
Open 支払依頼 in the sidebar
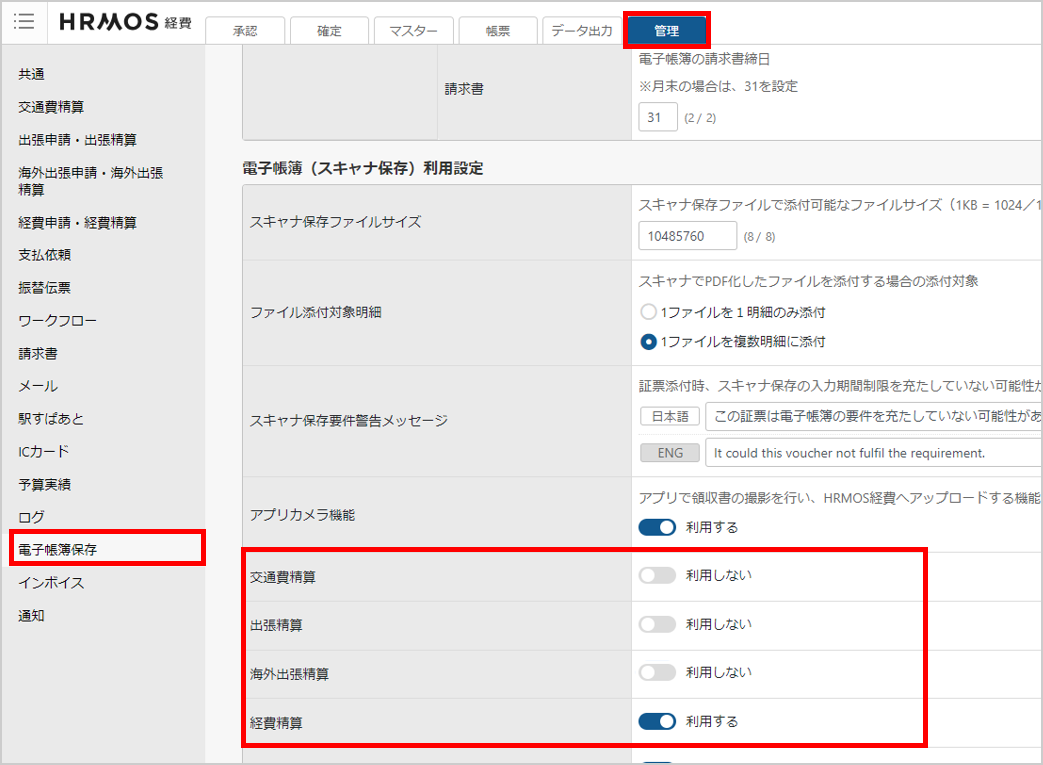tap(45, 255)
